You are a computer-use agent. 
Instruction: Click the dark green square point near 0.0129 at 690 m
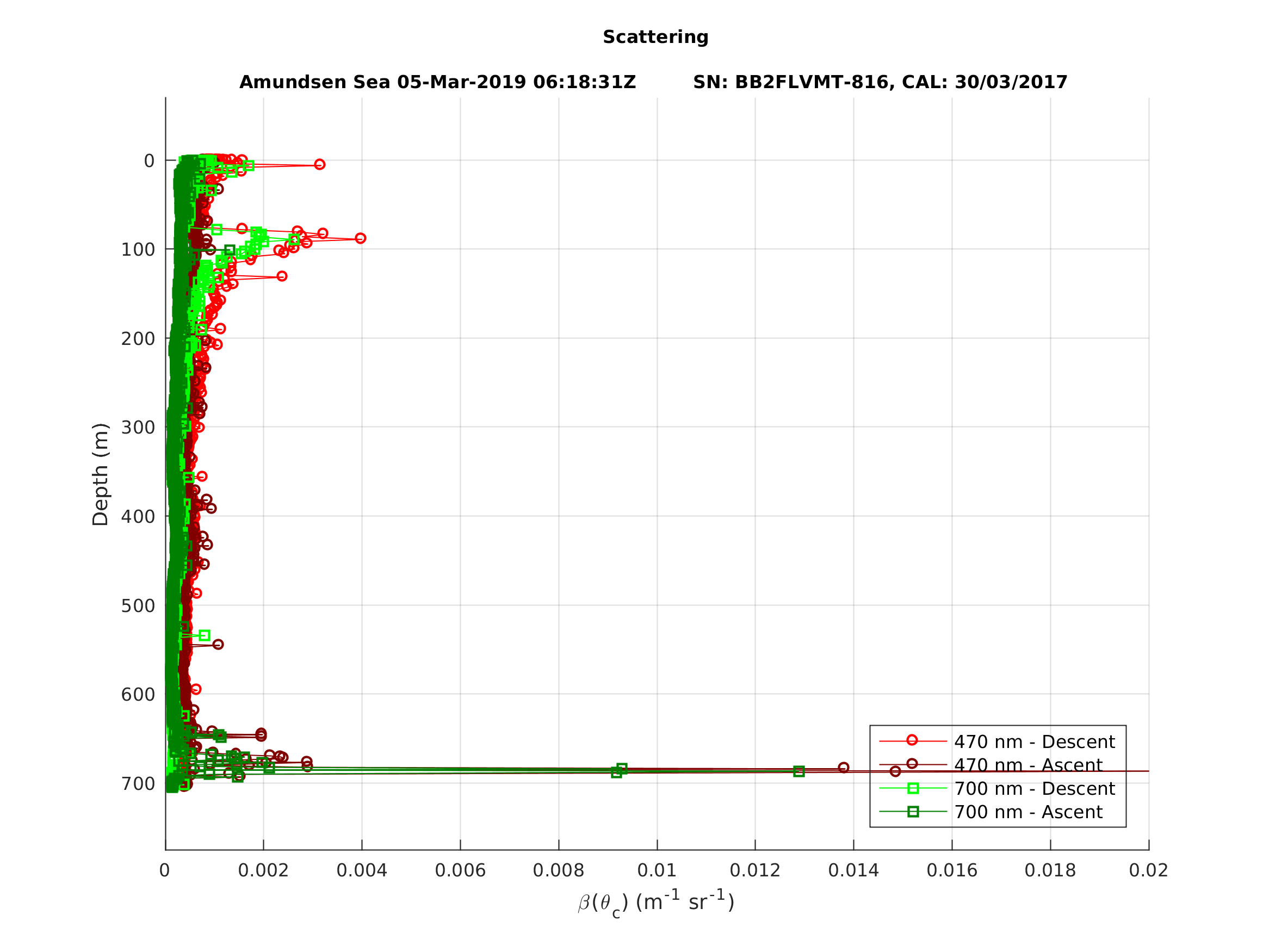[799, 772]
